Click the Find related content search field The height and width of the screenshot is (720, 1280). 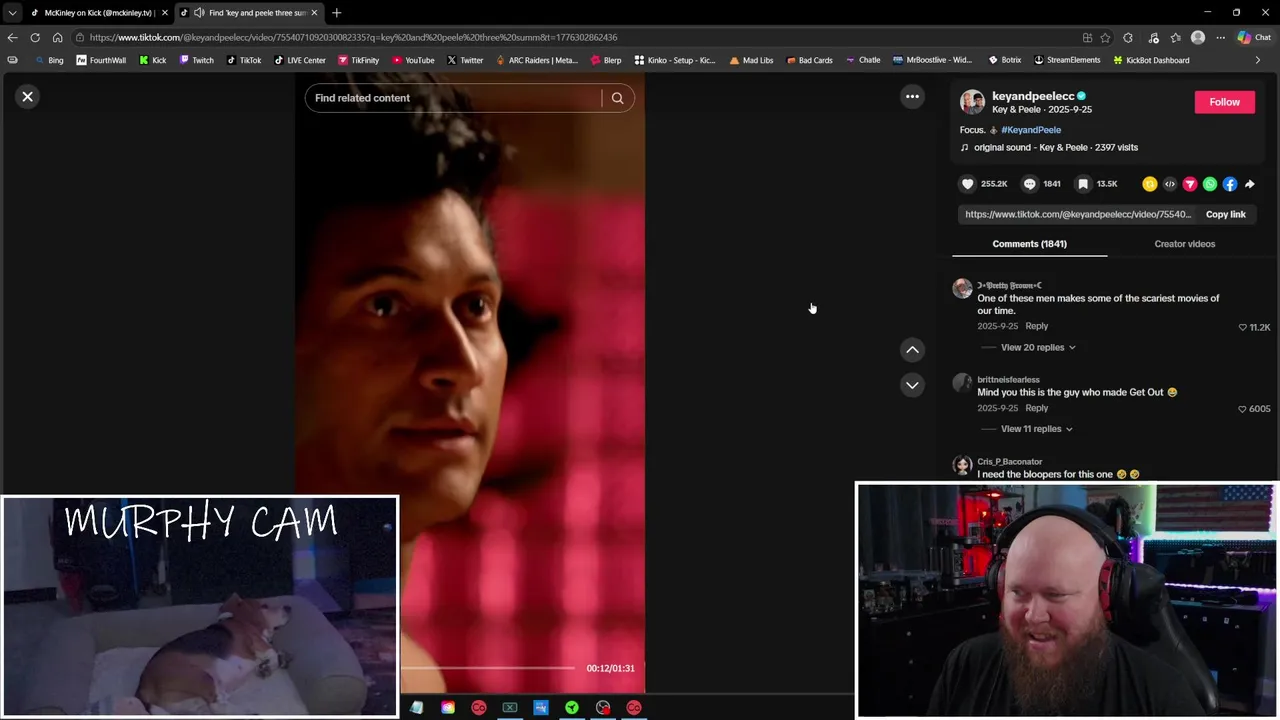pyautogui.click(x=455, y=98)
